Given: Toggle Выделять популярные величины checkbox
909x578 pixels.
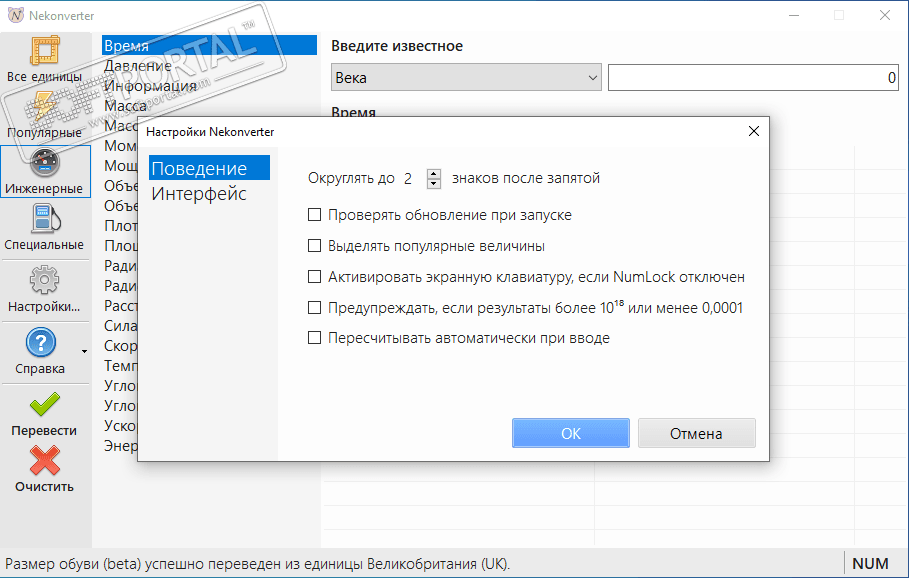Looking at the screenshot, I should coord(315,246).
